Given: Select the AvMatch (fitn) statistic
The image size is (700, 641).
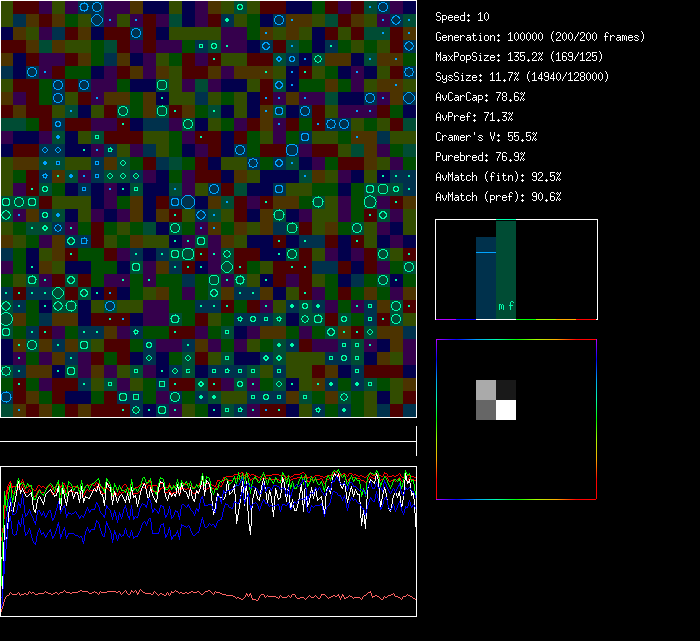Looking at the screenshot, I should point(498,177).
